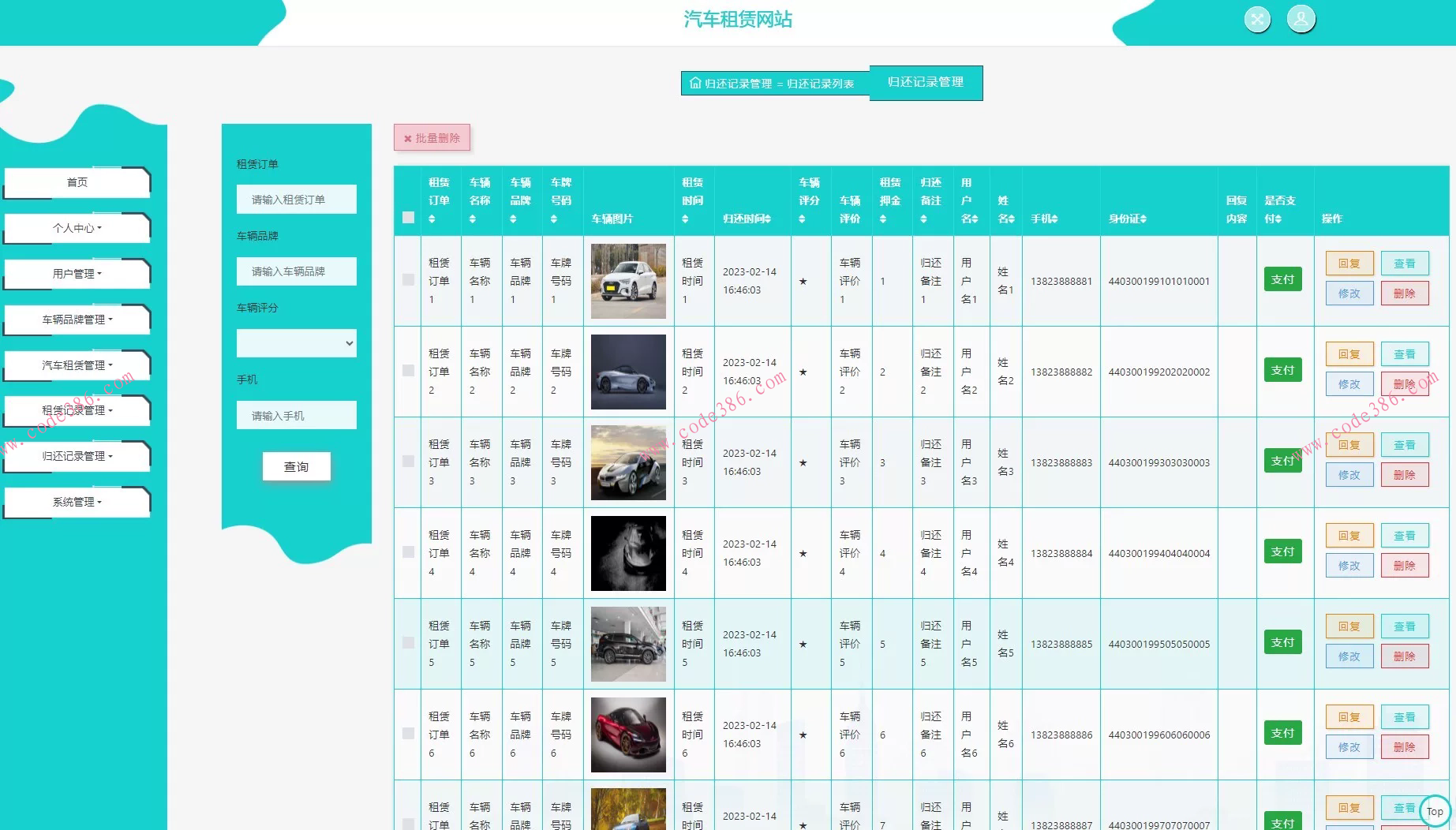
Task: Go to 首页 in the sidebar
Action: coord(77,182)
